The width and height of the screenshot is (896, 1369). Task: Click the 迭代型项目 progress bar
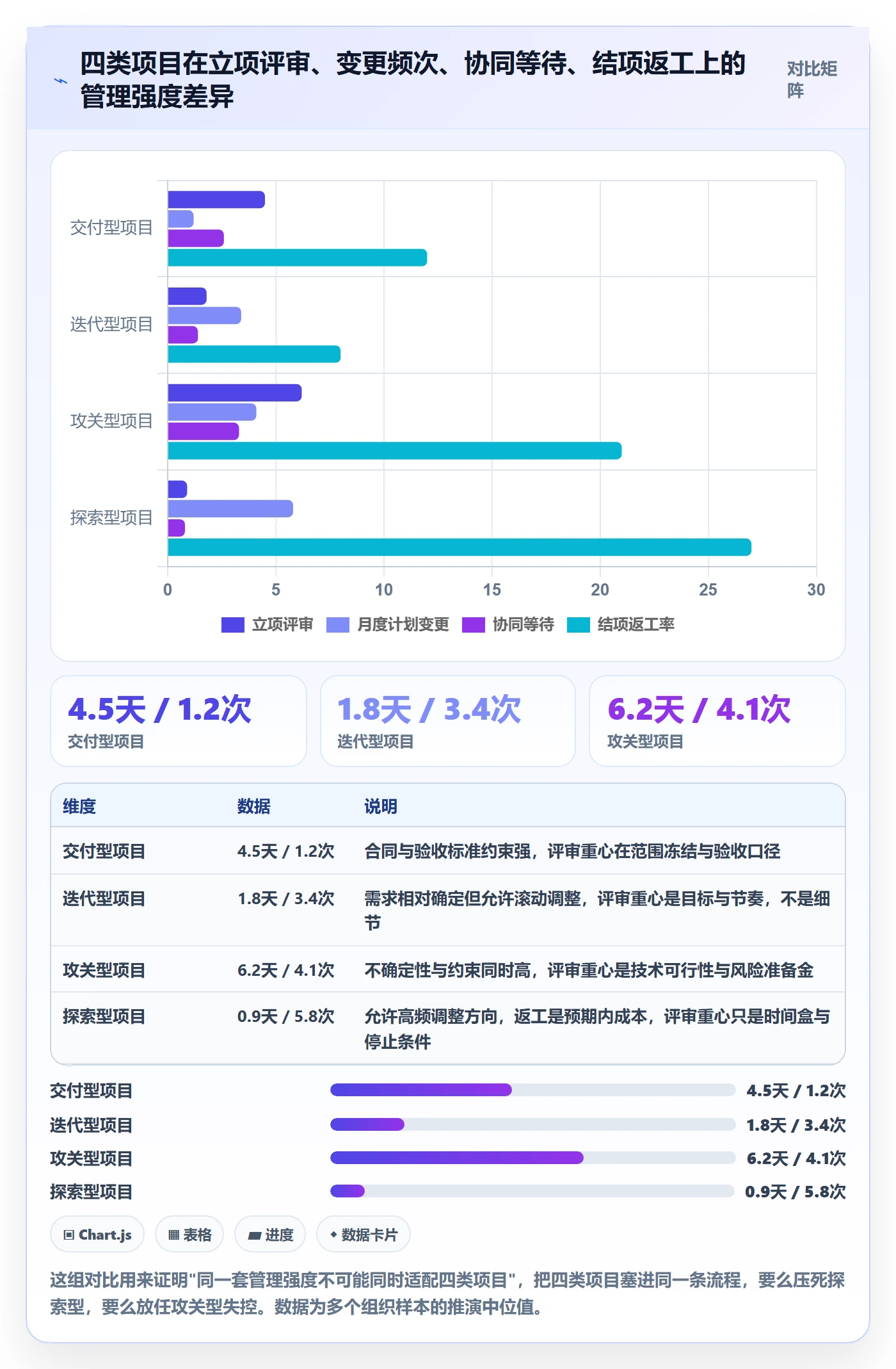[532, 1124]
